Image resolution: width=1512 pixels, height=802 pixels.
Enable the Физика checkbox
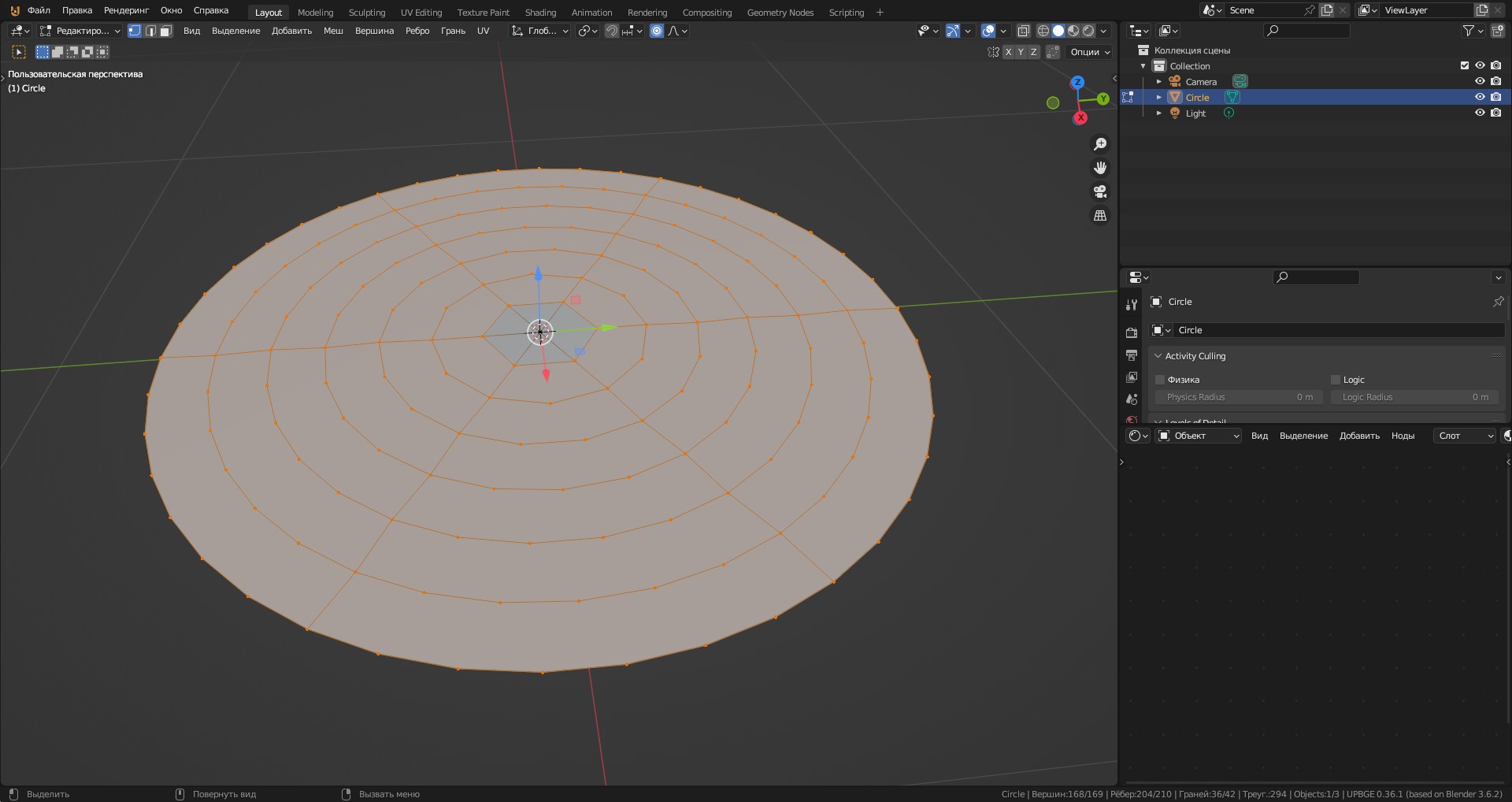tap(1160, 380)
